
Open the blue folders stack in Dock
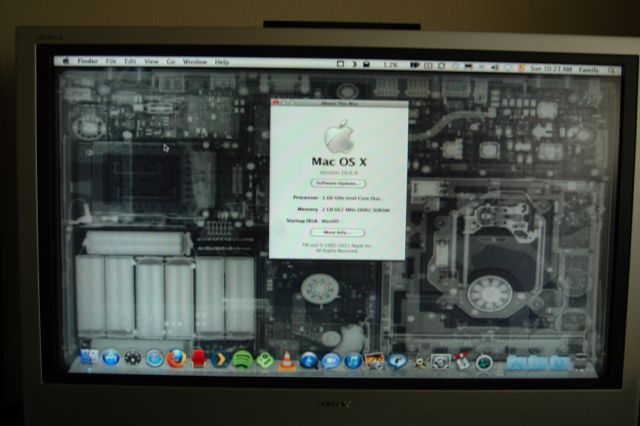538,362
